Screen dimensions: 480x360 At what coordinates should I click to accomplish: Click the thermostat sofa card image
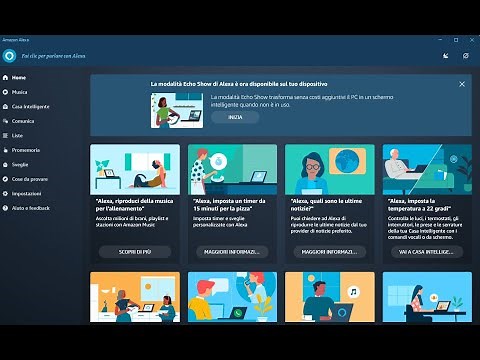click(x=427, y=169)
